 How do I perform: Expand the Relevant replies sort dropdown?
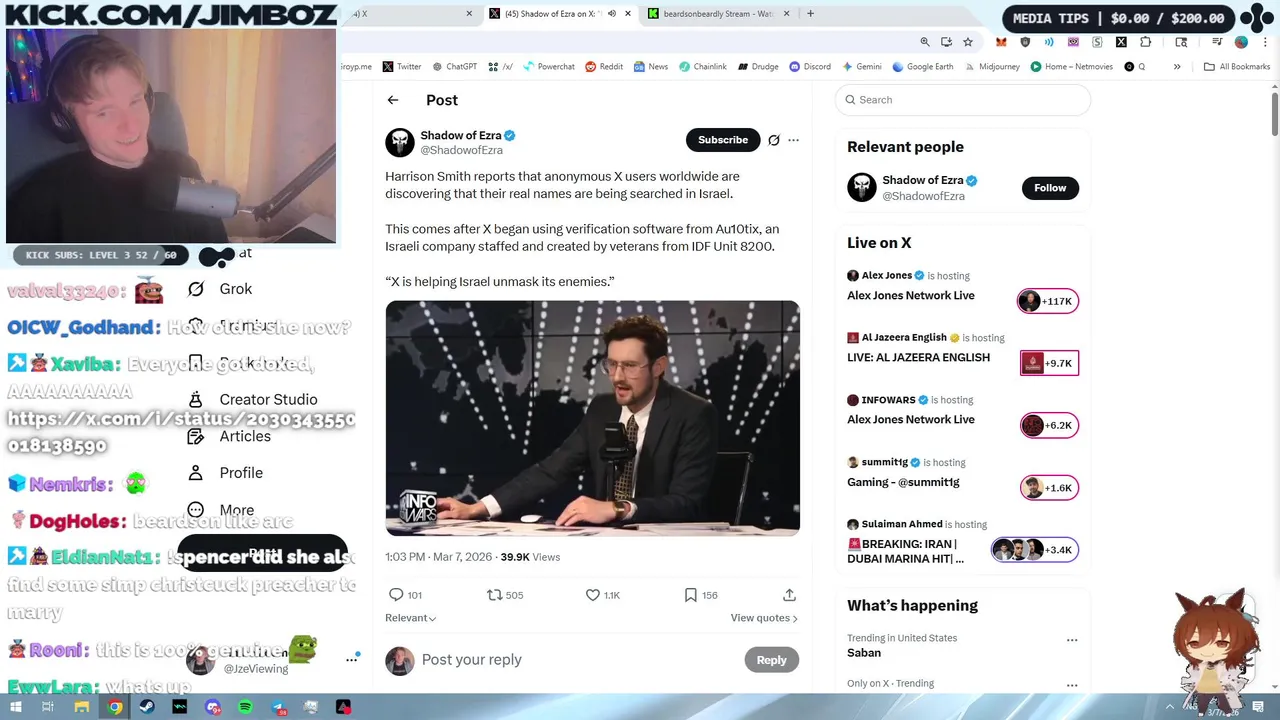tap(411, 618)
